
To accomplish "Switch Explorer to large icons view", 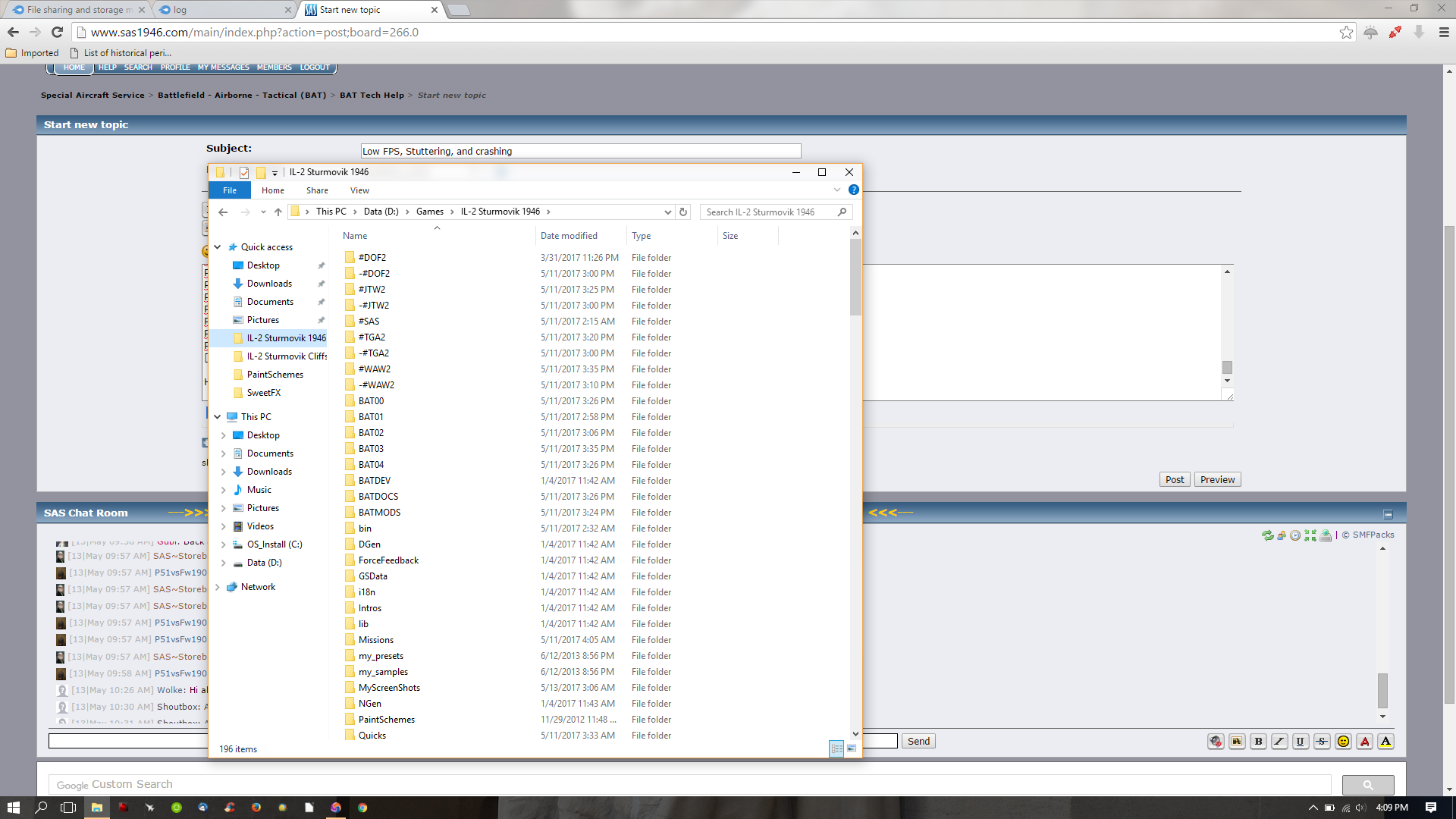I will [851, 748].
